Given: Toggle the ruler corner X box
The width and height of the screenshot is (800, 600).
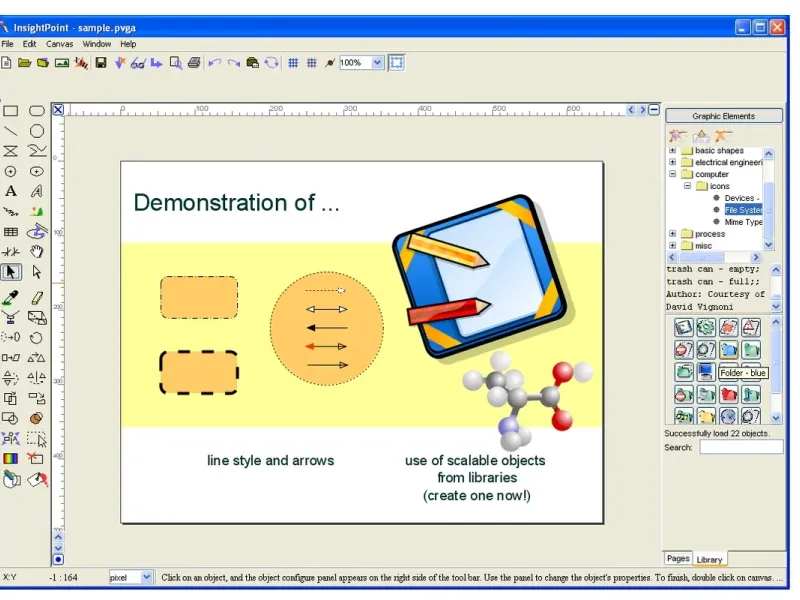Looking at the screenshot, I should pos(59,110).
